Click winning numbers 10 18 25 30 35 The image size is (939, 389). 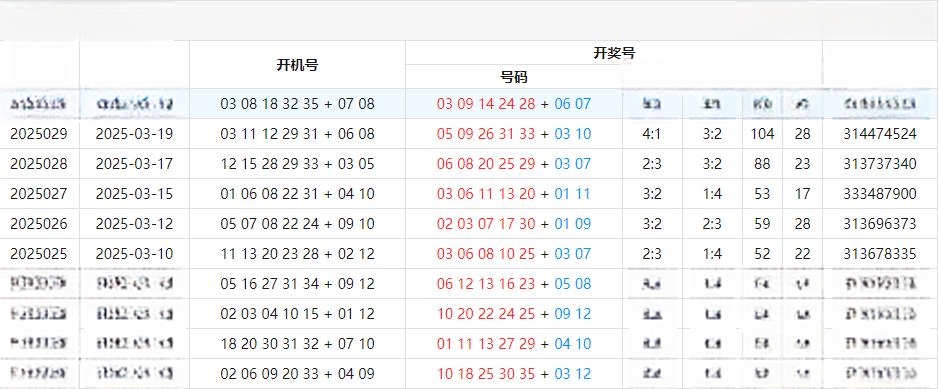pos(486,374)
